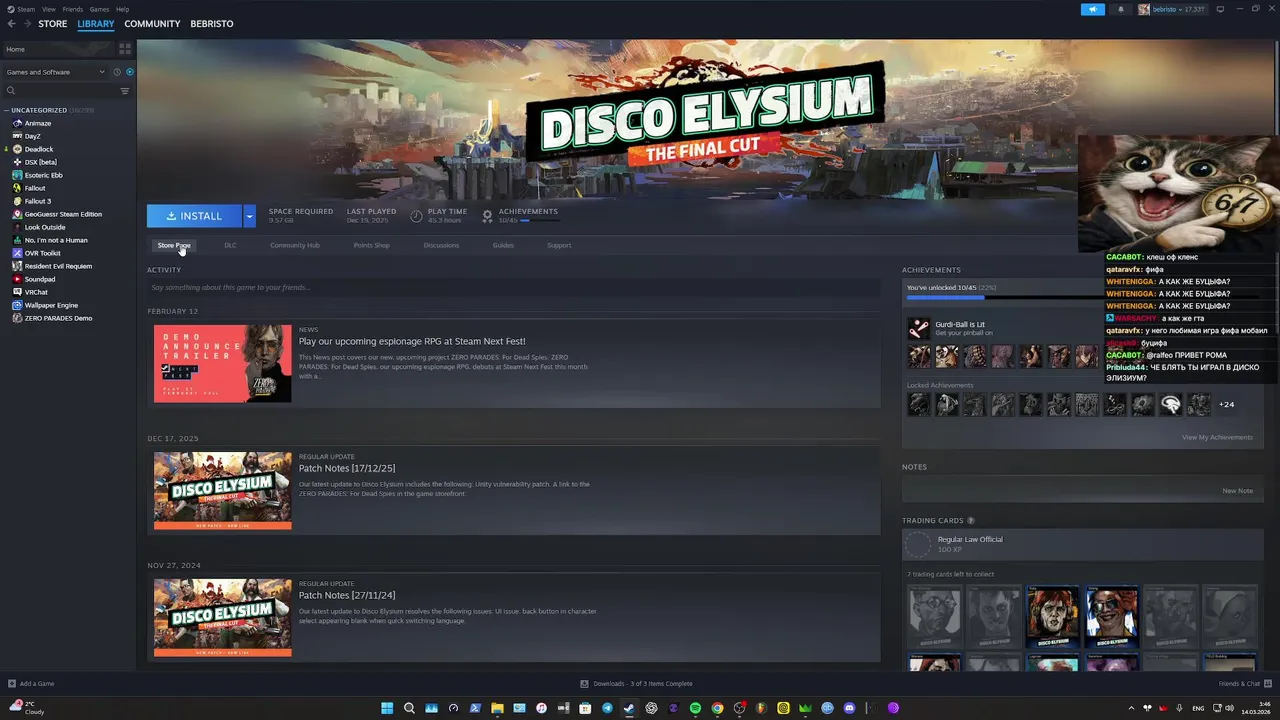Open the Support link
Viewport: 1280px width, 720px height.
click(559, 245)
